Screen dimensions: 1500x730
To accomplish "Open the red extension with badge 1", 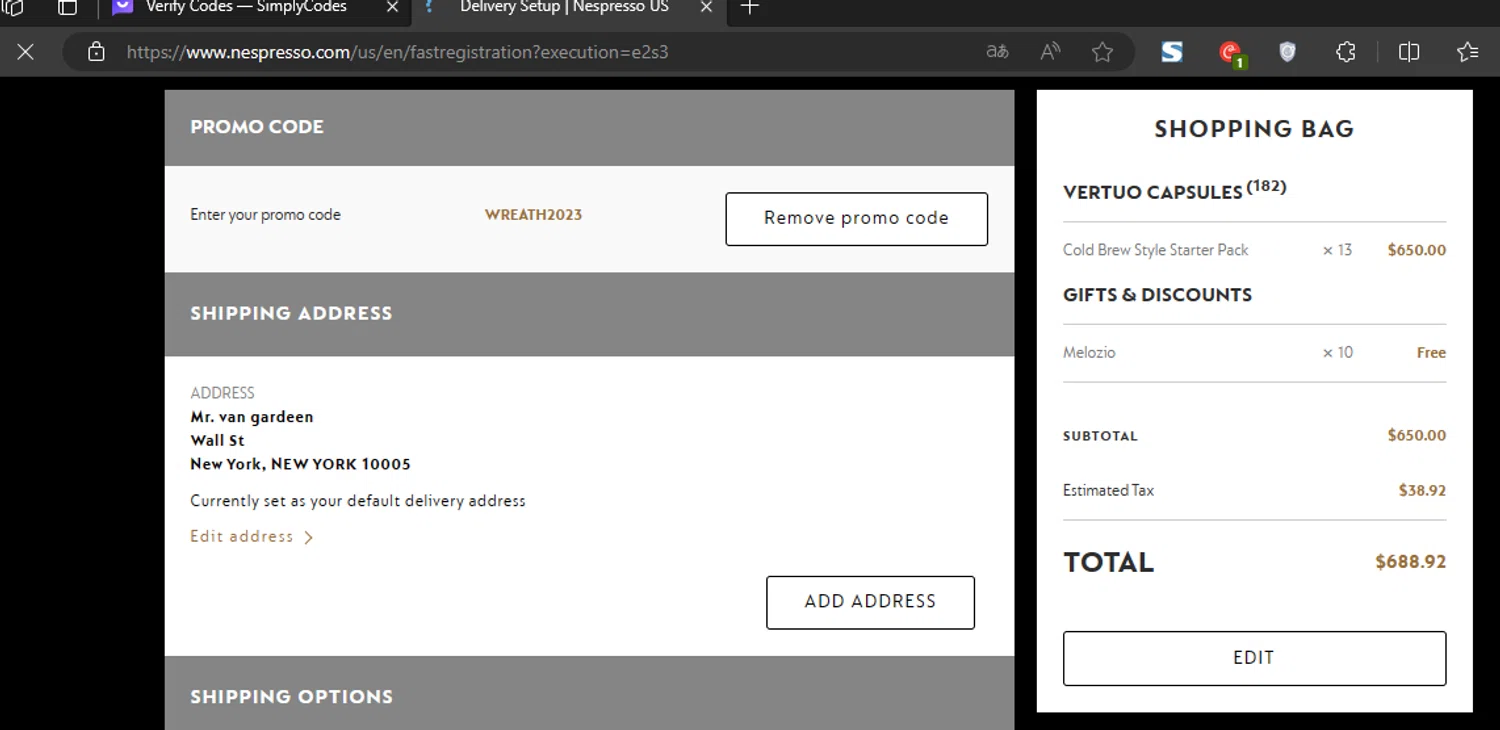I will click(1231, 53).
